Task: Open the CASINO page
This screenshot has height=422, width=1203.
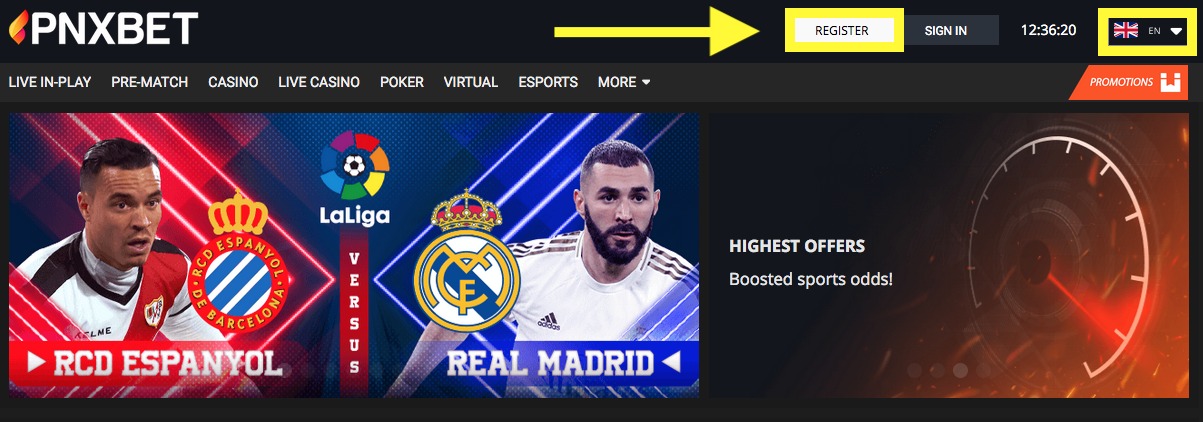Action: [x=233, y=82]
